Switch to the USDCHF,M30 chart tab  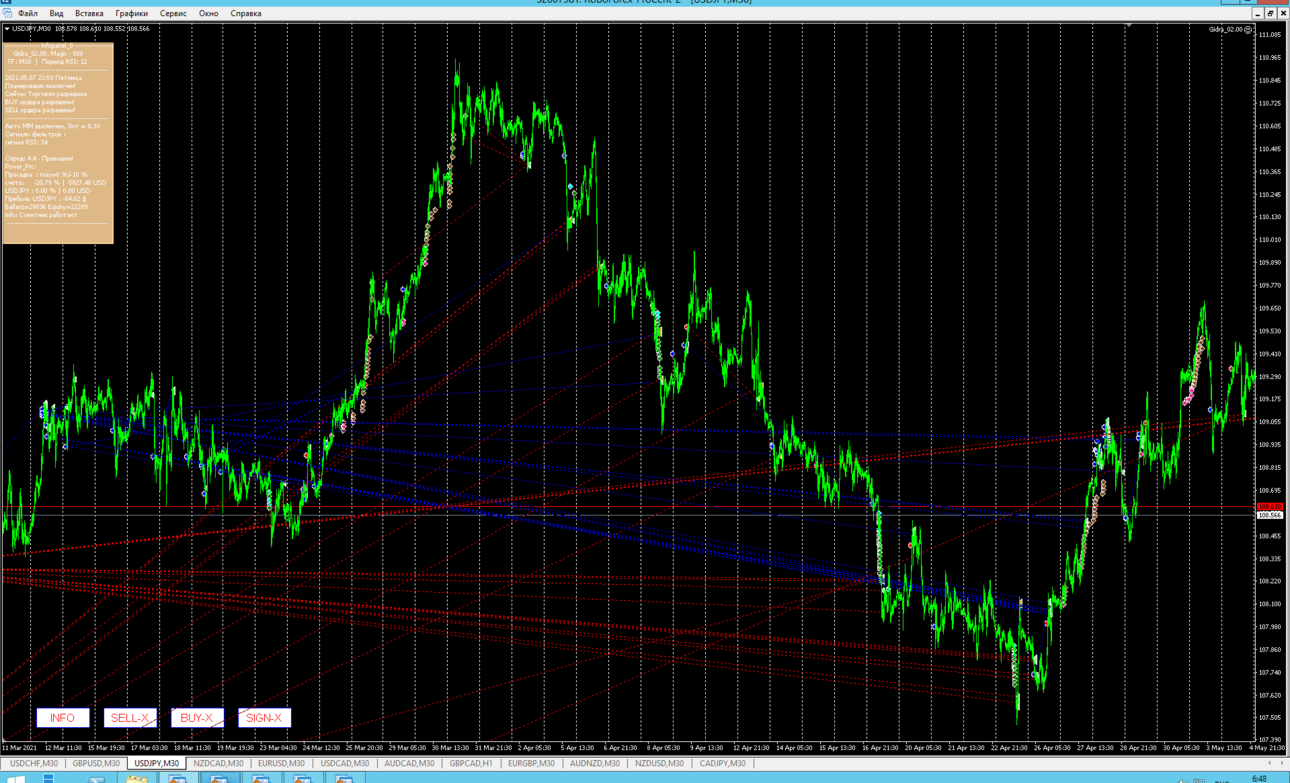pos(34,763)
